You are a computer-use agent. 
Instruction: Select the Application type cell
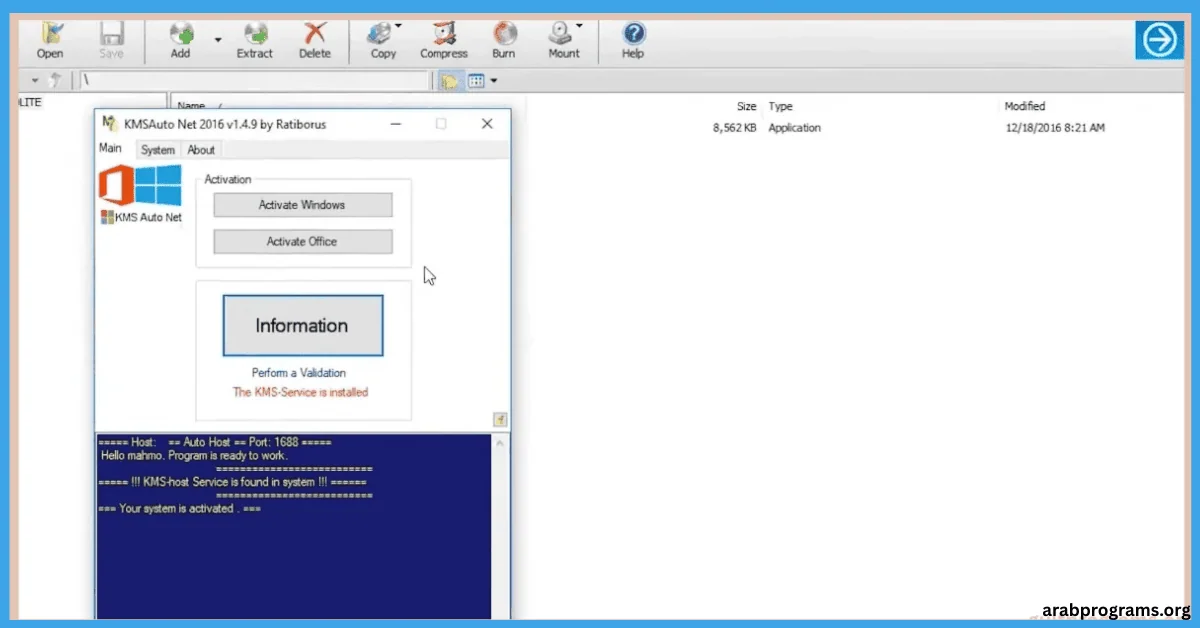coord(795,128)
